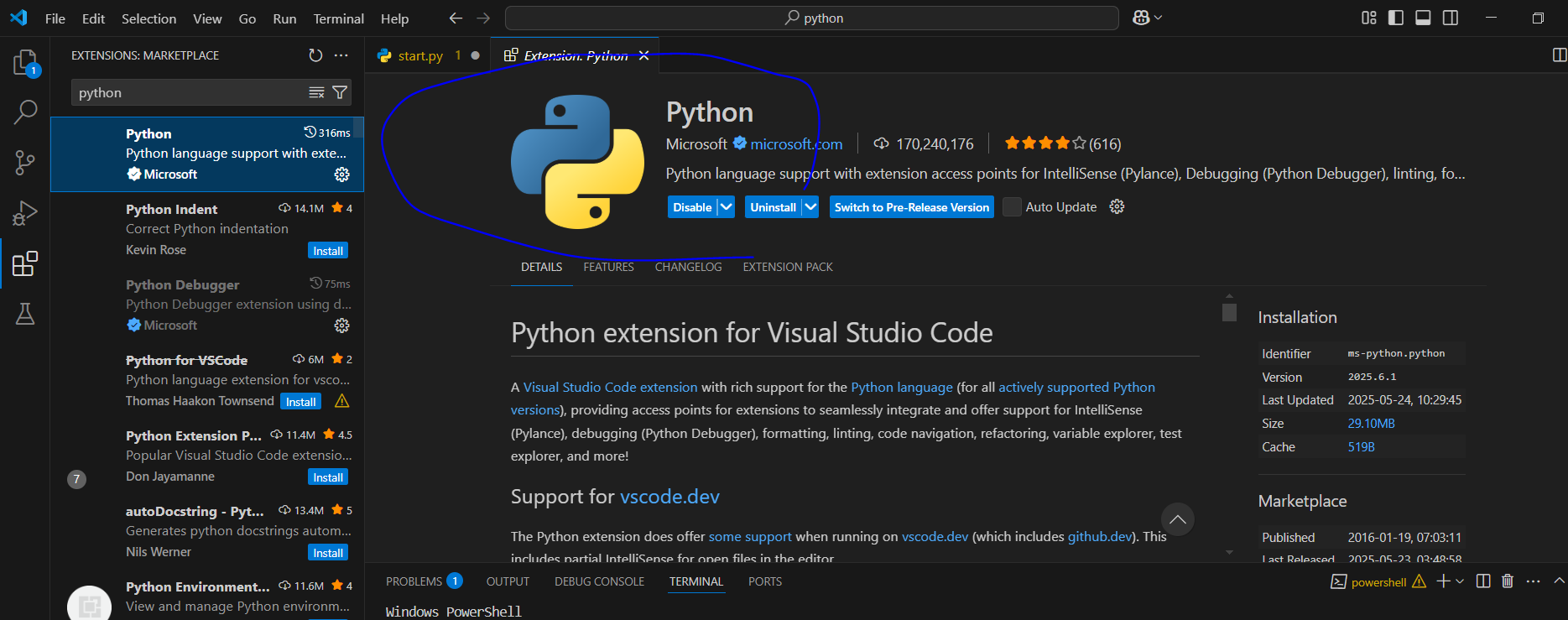Open the PROBLEMS panel tab

[424, 581]
